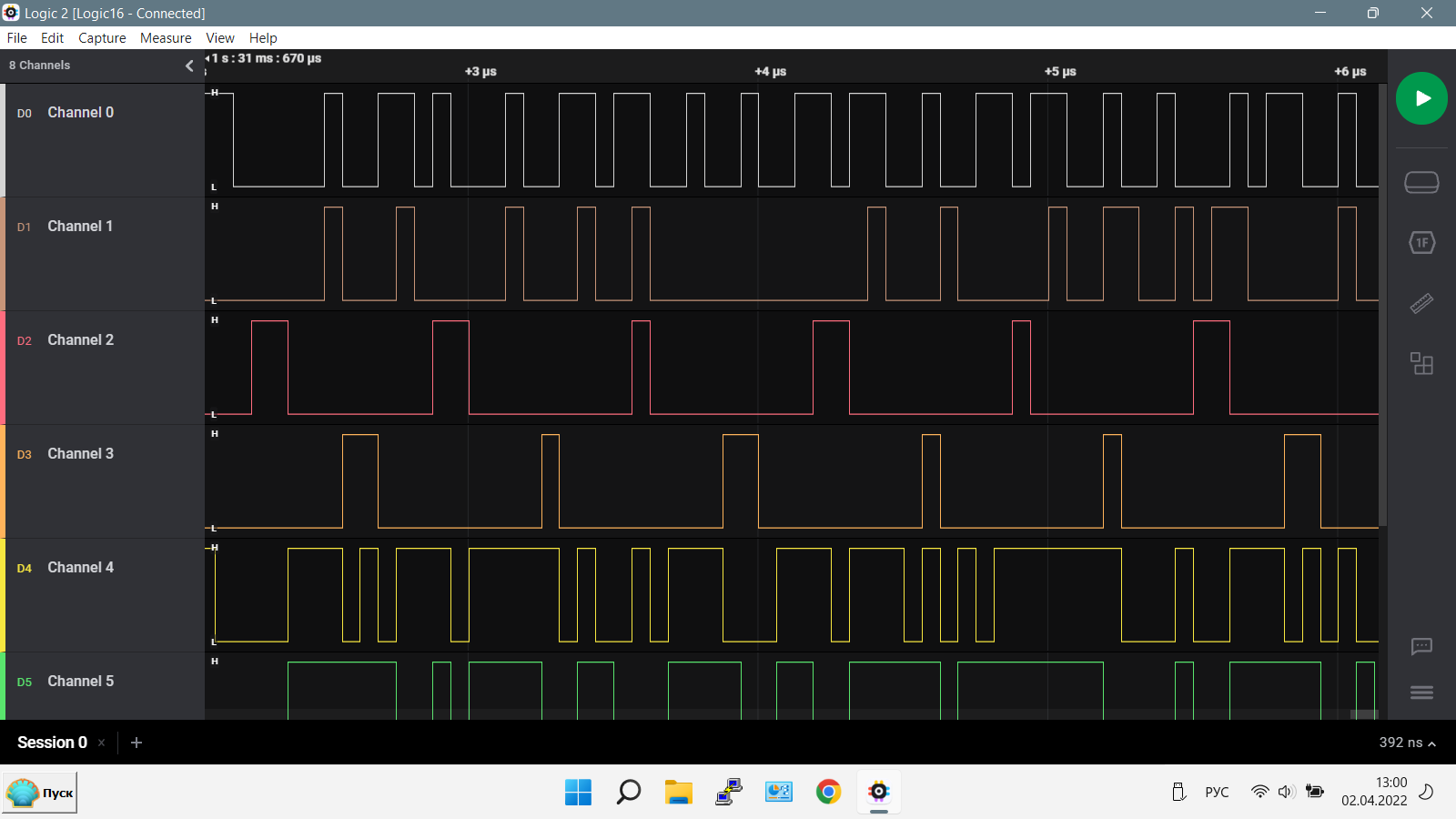Screen dimensions: 1456x819
Task: Open the Measure menu
Action: [166, 38]
